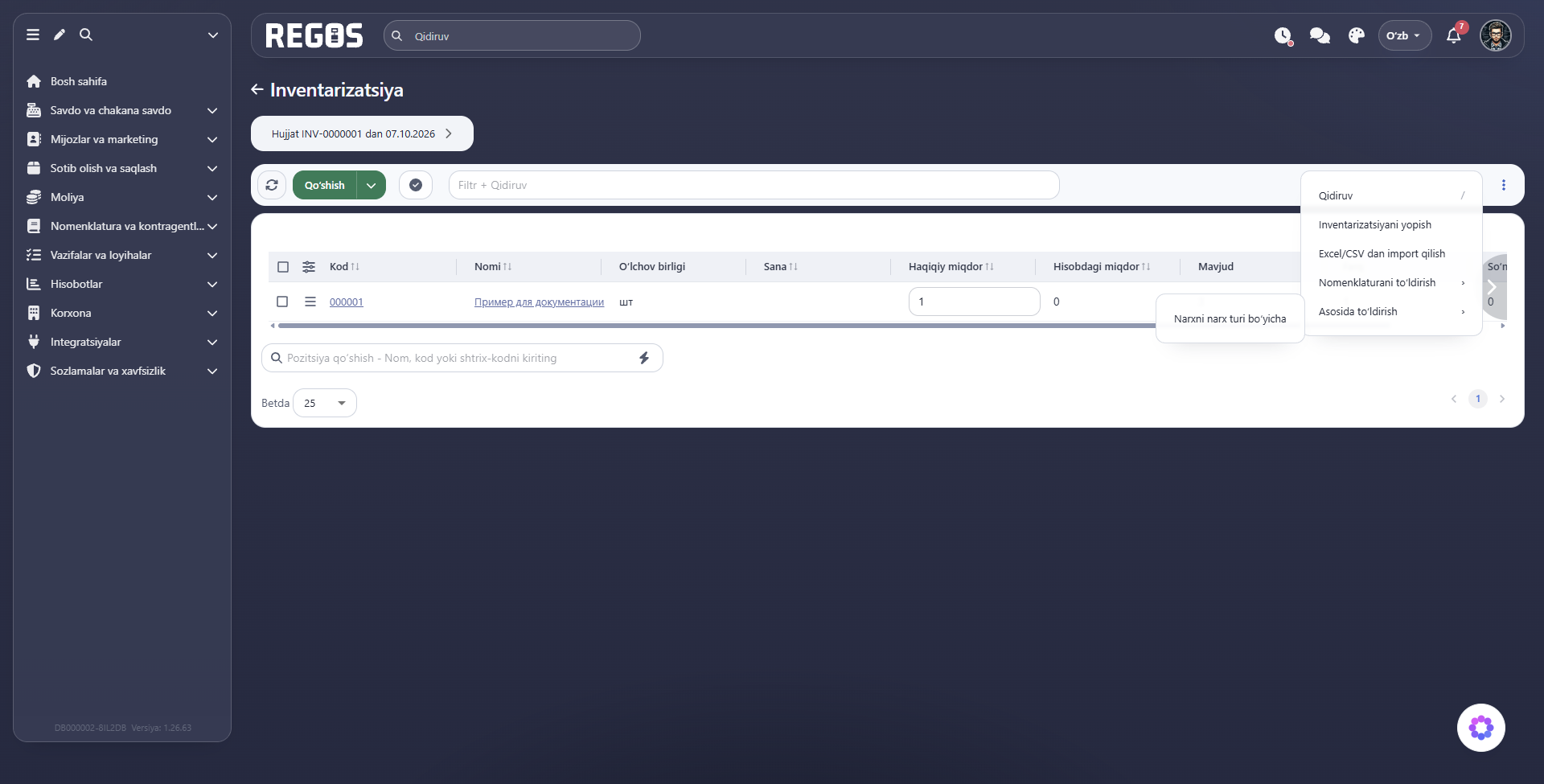Tick the select-all checkbox in the table header
The height and width of the screenshot is (784, 1544).
[283, 267]
